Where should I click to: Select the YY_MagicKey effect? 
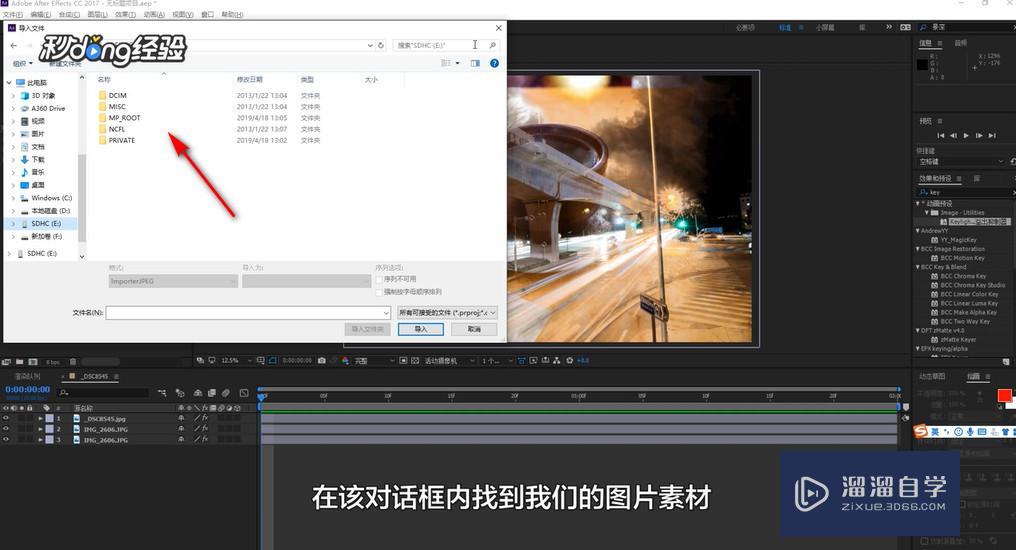click(958, 240)
